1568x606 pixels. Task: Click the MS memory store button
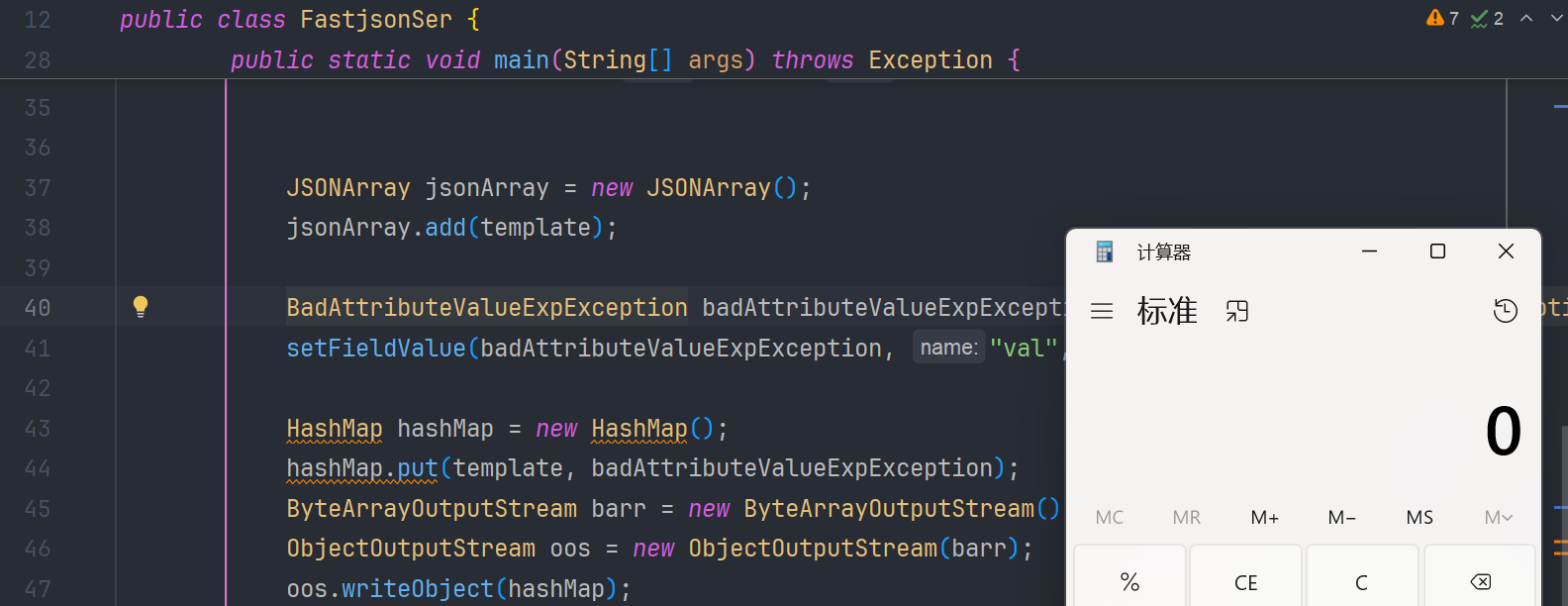click(x=1420, y=517)
